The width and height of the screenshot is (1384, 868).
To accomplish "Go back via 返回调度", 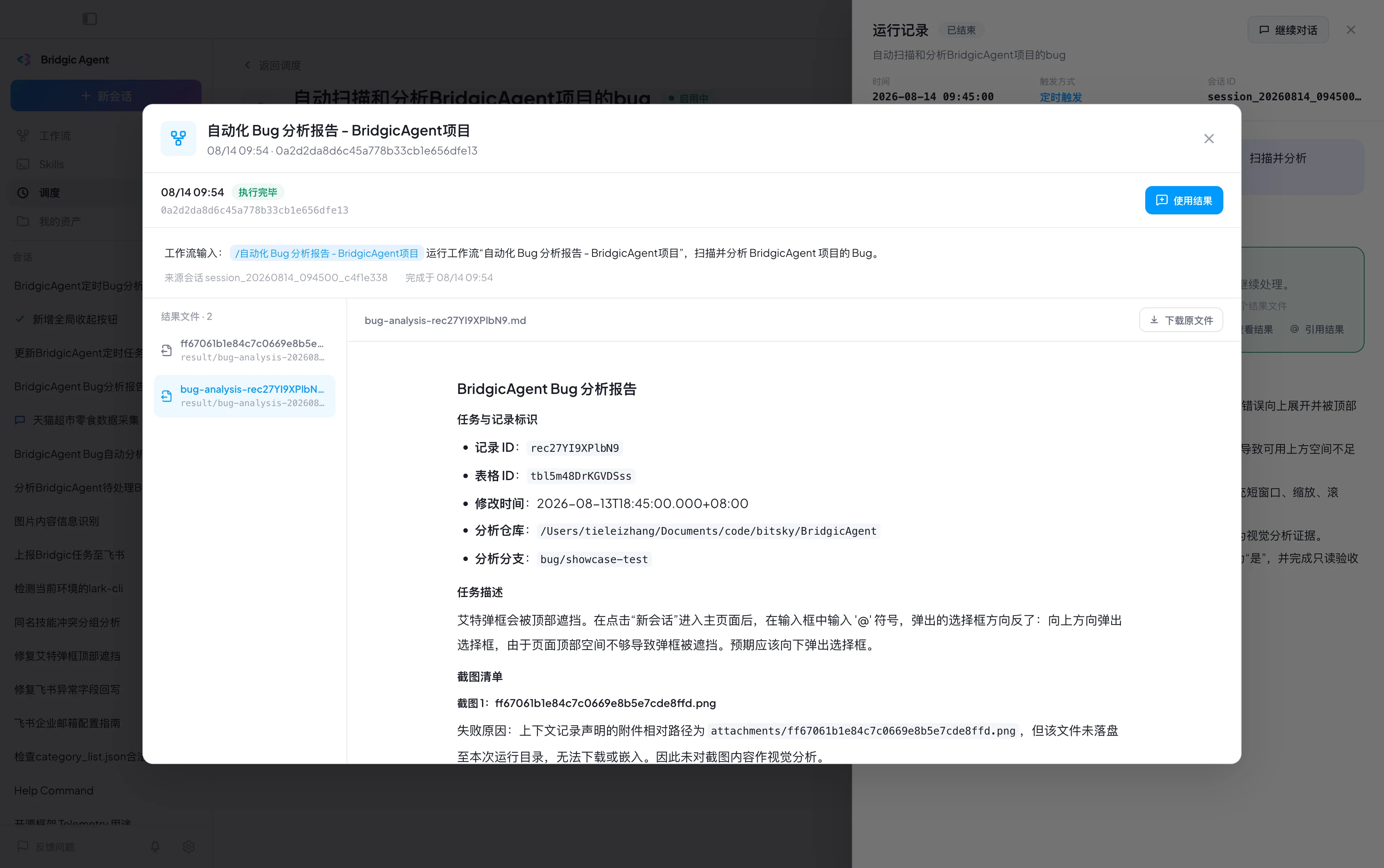I will (x=273, y=66).
